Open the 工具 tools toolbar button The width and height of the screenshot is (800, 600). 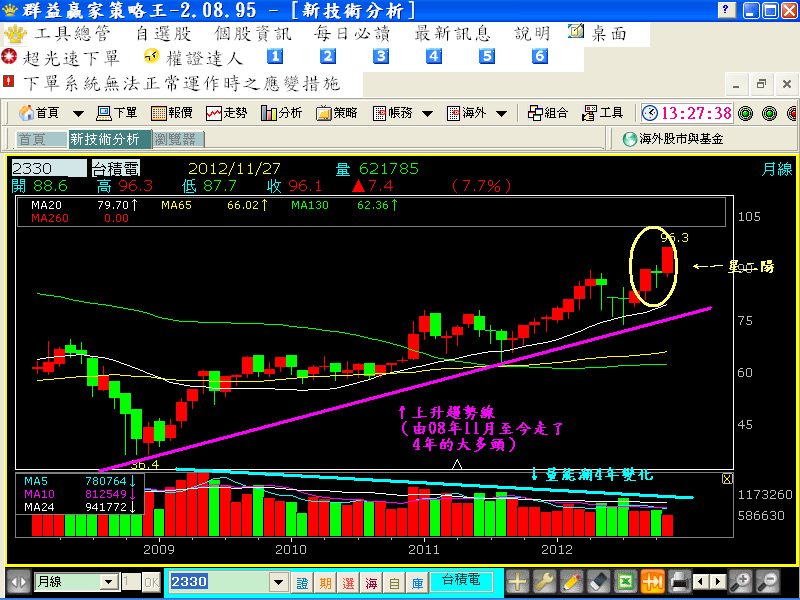point(603,113)
